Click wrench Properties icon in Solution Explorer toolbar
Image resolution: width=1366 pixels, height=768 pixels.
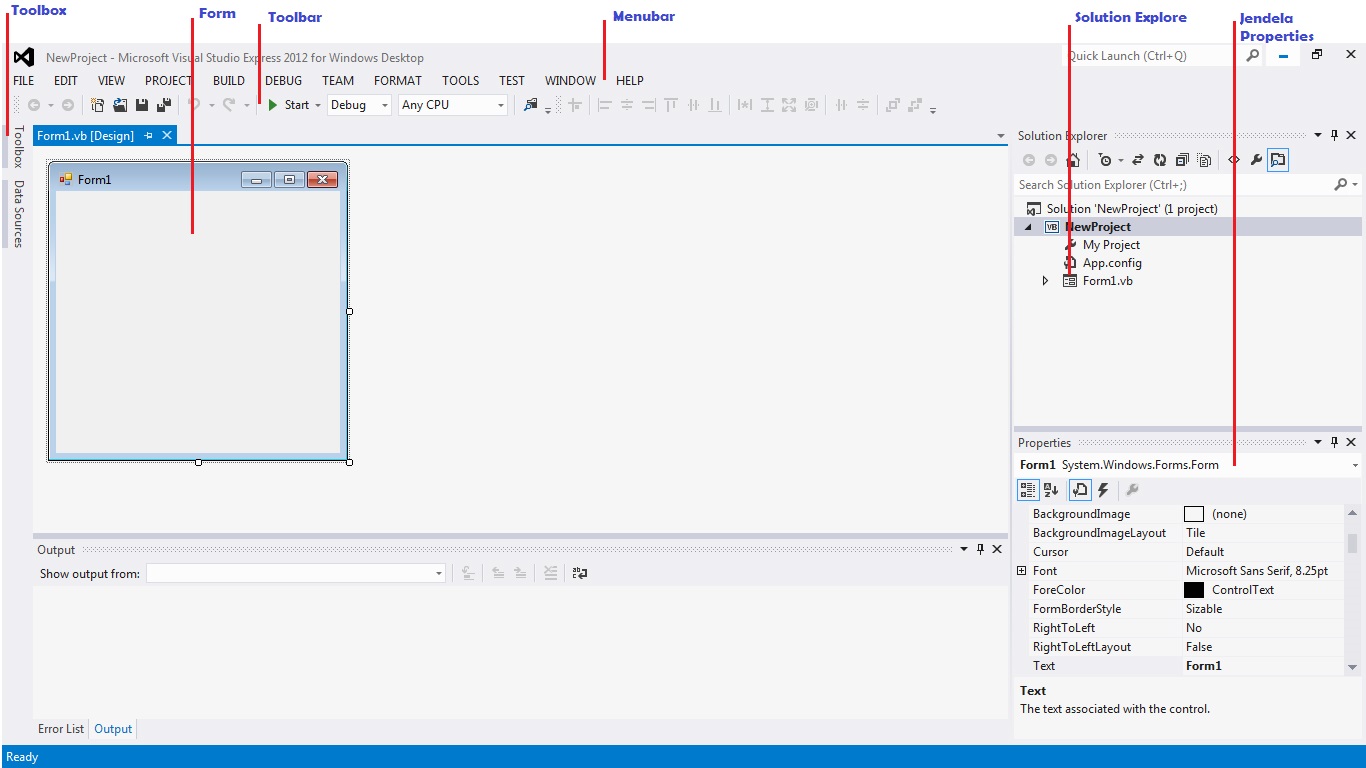pyautogui.click(x=1256, y=160)
